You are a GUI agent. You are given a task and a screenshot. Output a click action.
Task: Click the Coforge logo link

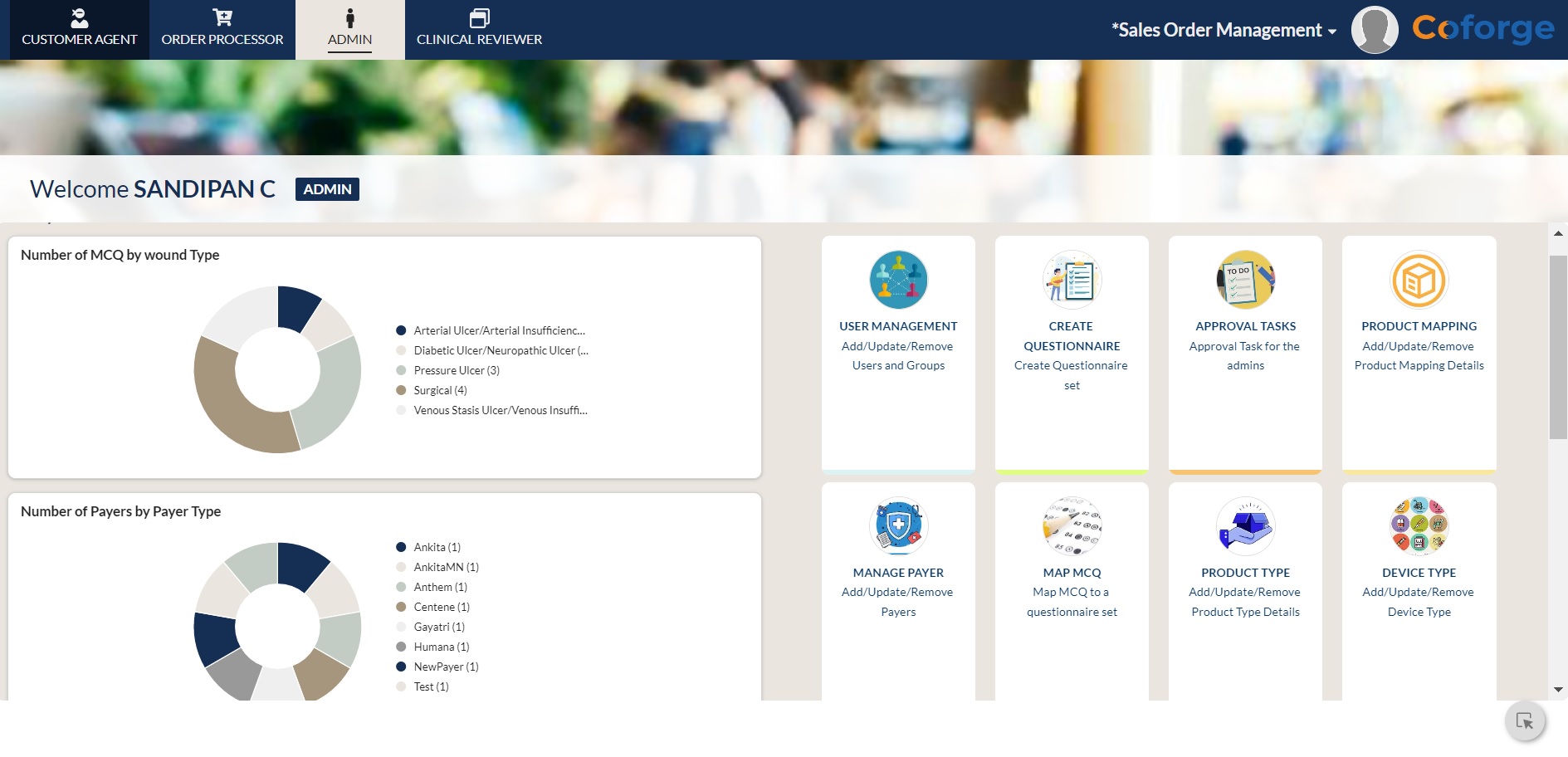pos(1483,29)
